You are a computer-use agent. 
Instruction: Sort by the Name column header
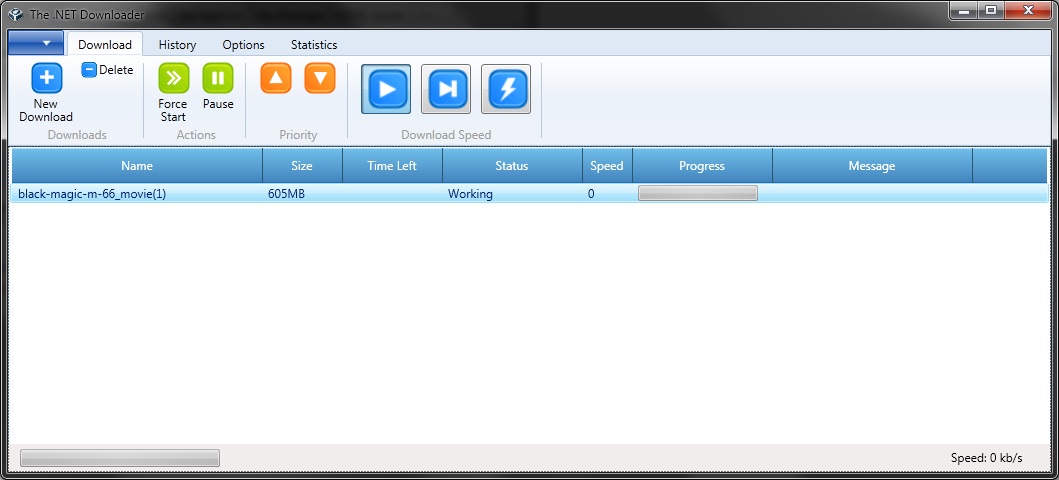(x=137, y=165)
